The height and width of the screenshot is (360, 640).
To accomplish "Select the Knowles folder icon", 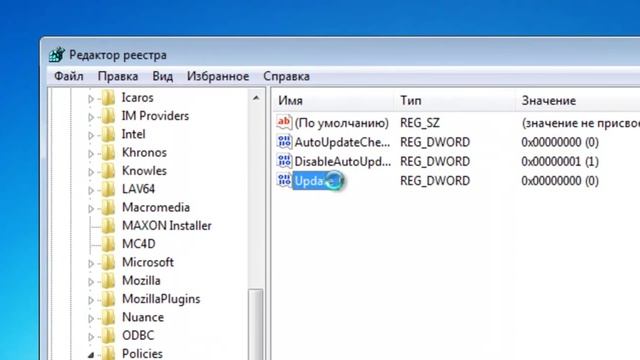I will 108,171.
